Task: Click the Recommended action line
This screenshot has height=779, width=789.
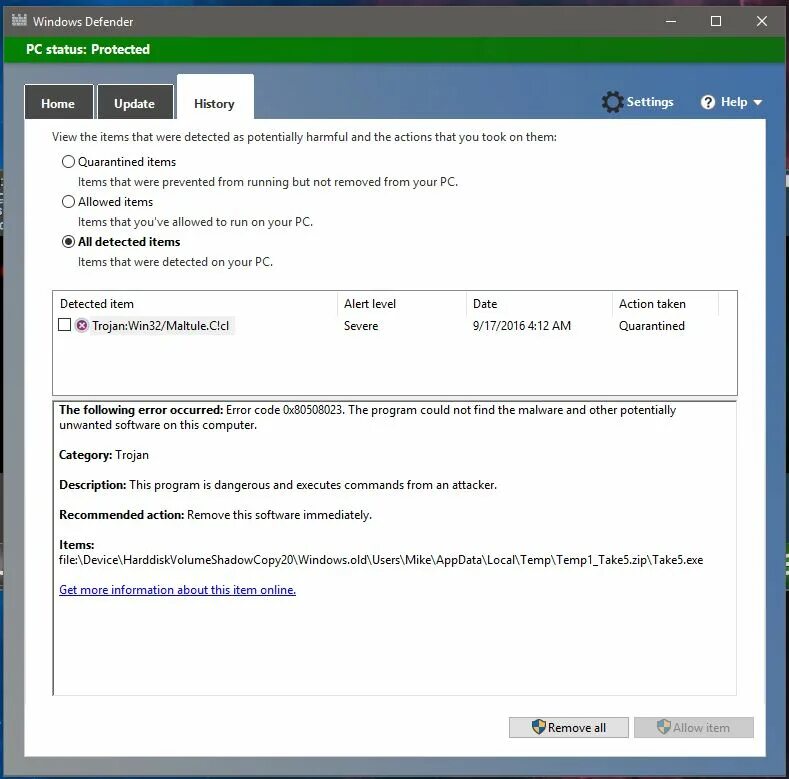Action: pyautogui.click(x=215, y=515)
